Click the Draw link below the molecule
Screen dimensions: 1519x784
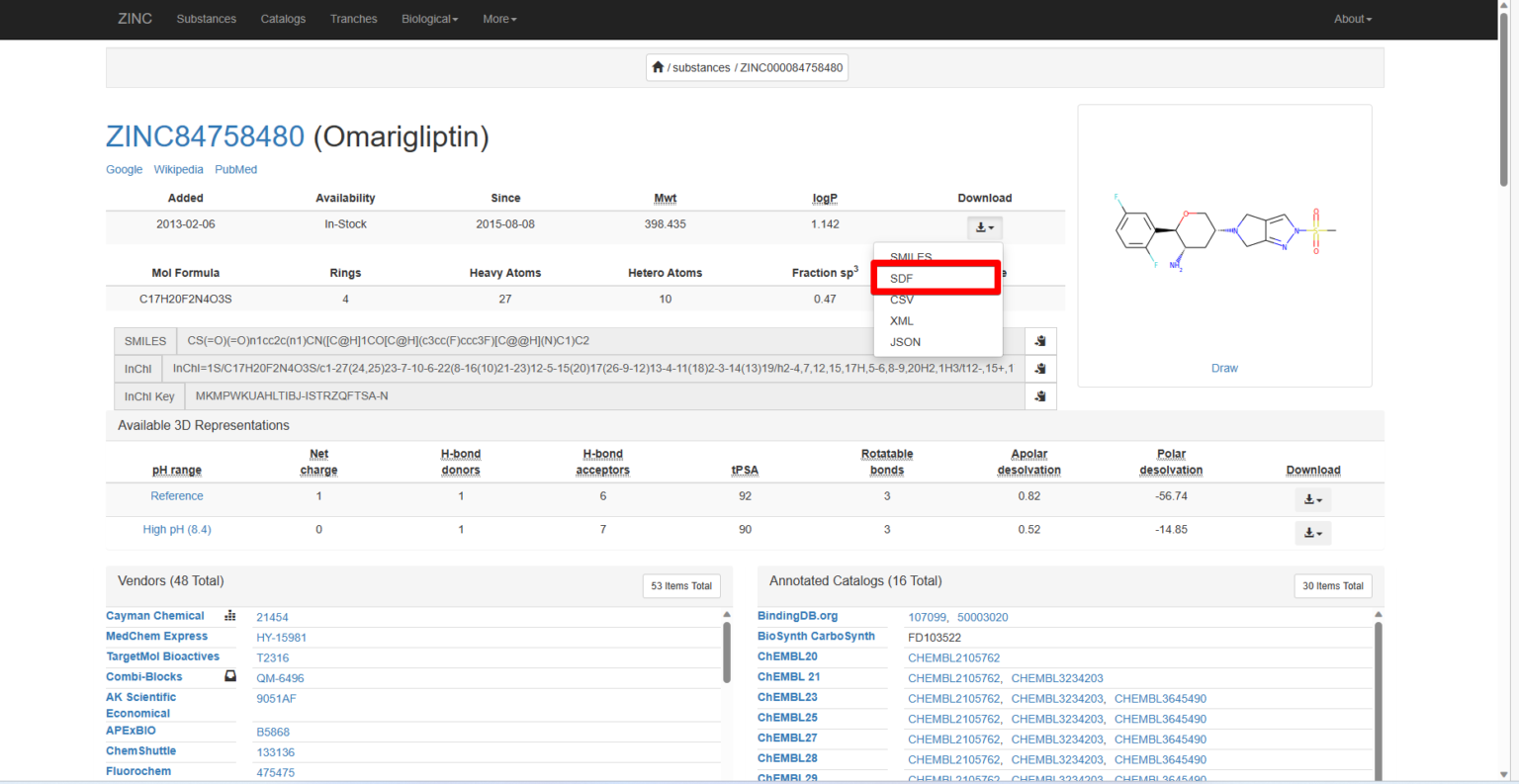click(1224, 368)
